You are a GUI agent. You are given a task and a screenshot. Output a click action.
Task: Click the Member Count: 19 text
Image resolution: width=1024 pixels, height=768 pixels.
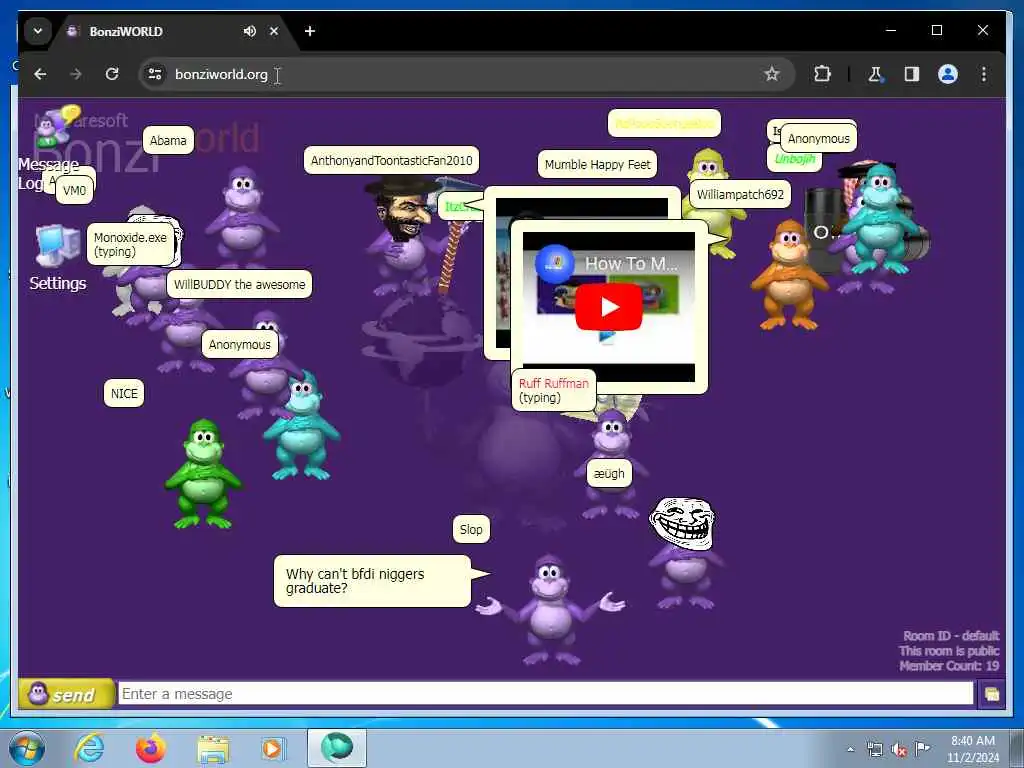[949, 666]
